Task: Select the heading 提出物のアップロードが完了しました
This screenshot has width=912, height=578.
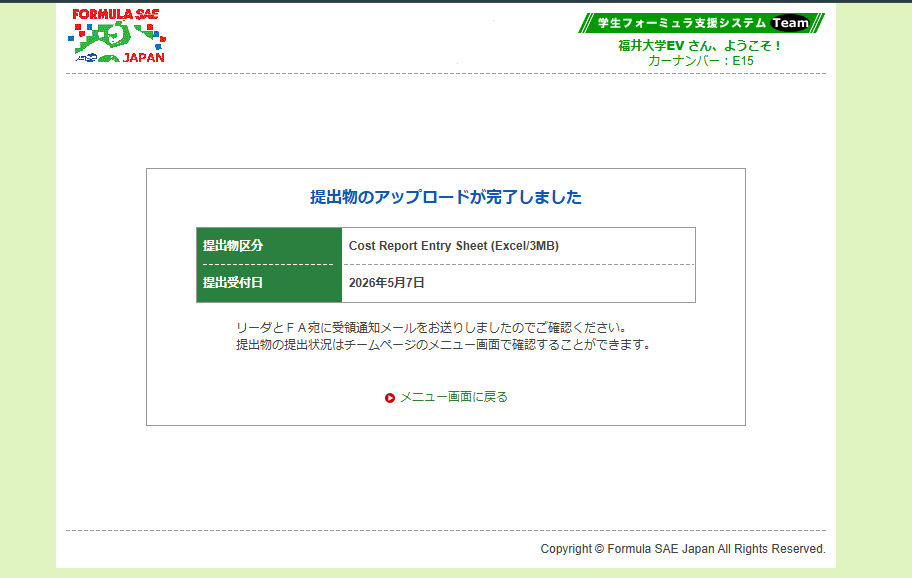Action: [446, 197]
